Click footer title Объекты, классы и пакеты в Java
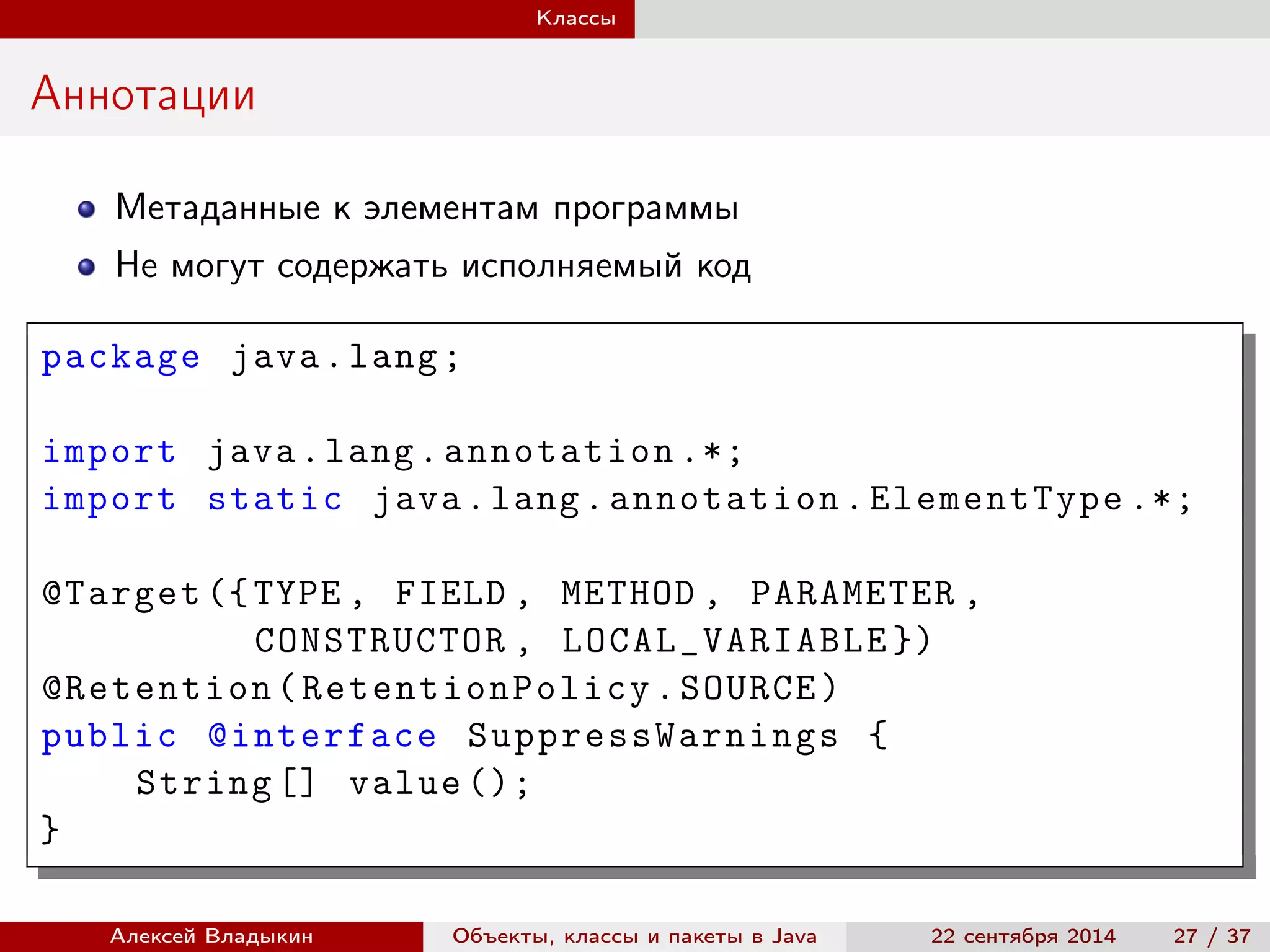The width and height of the screenshot is (1270, 952). [634, 936]
